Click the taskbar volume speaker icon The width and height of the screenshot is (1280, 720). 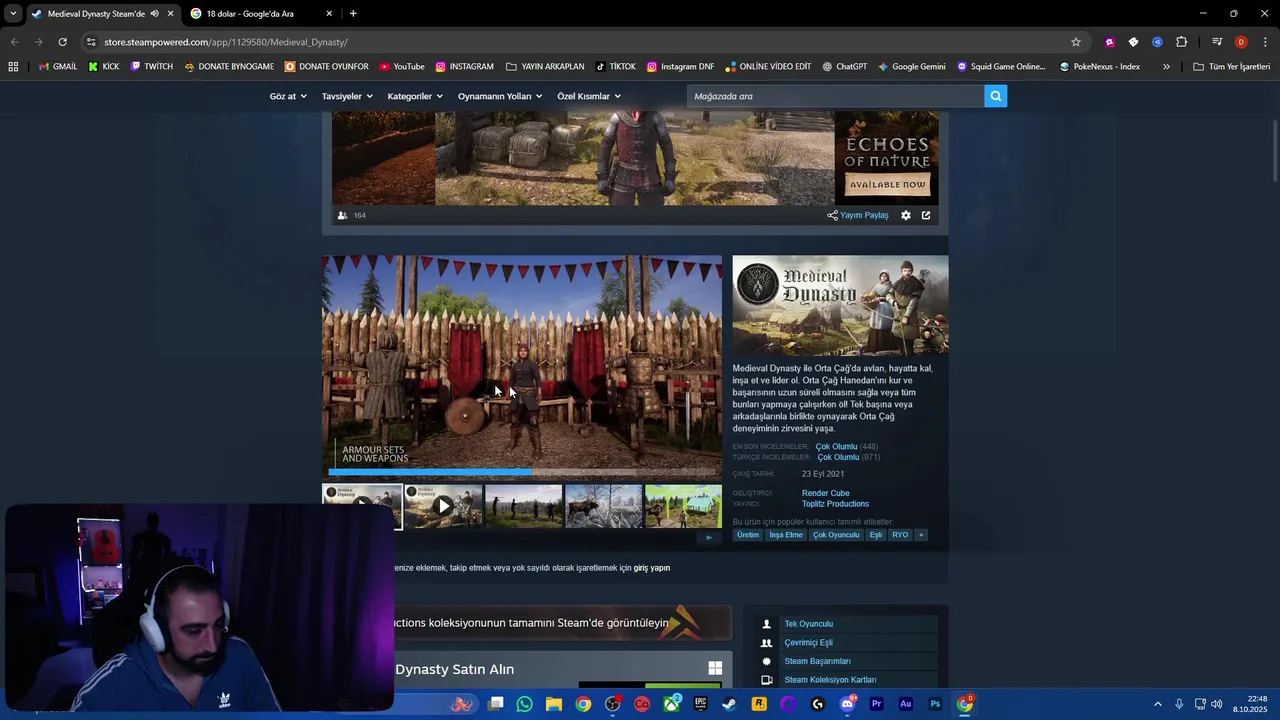pos(1217,704)
